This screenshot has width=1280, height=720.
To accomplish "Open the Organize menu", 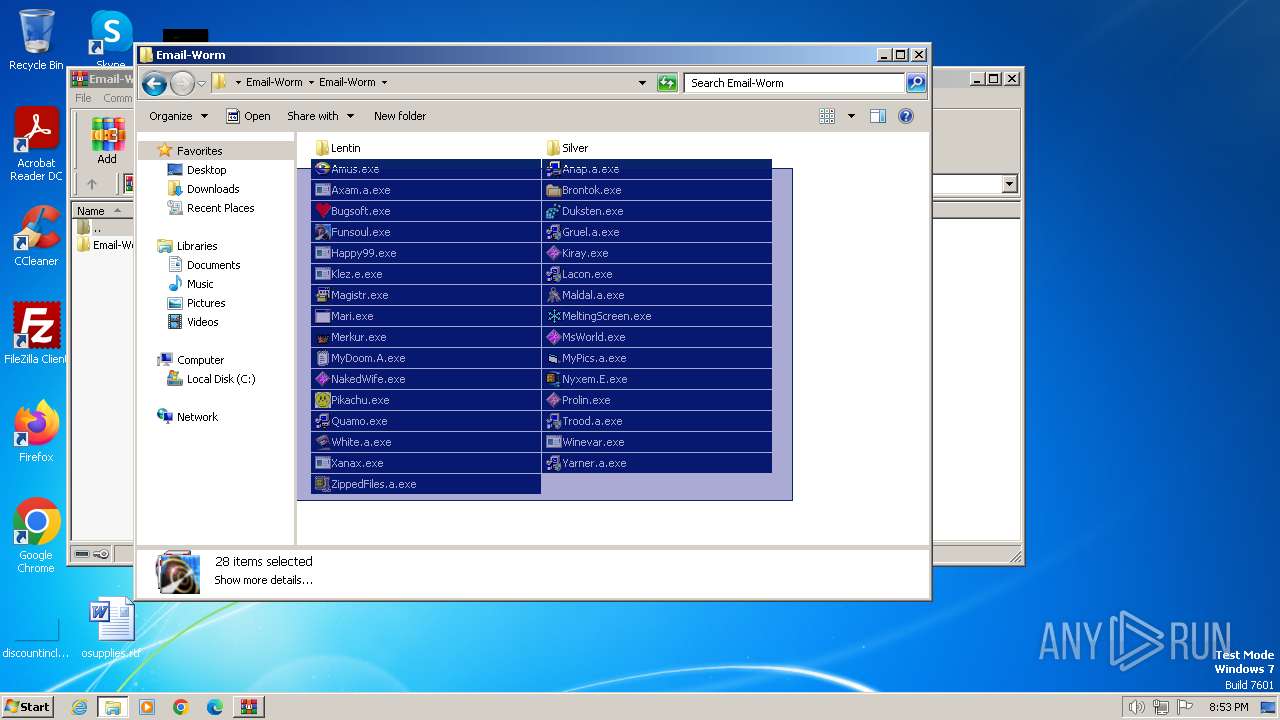I will point(178,116).
